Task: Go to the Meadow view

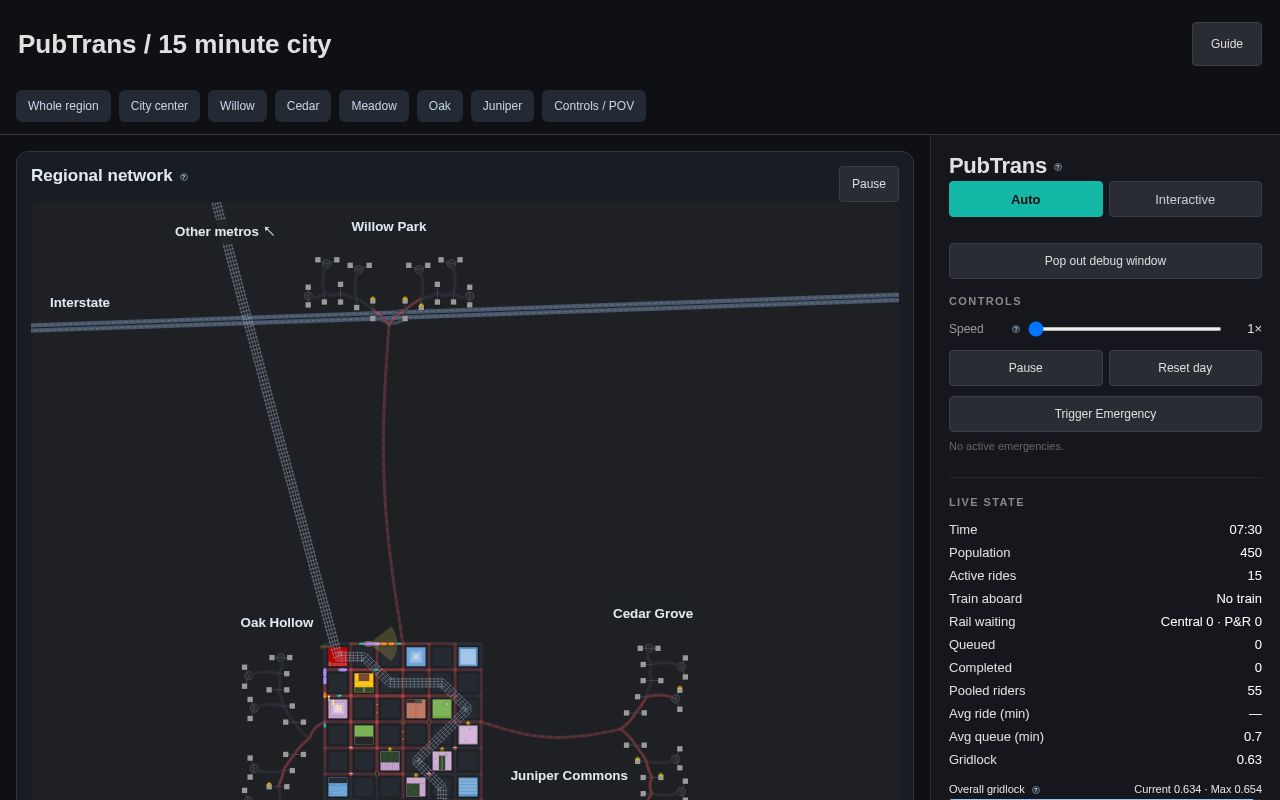Action: click(374, 106)
